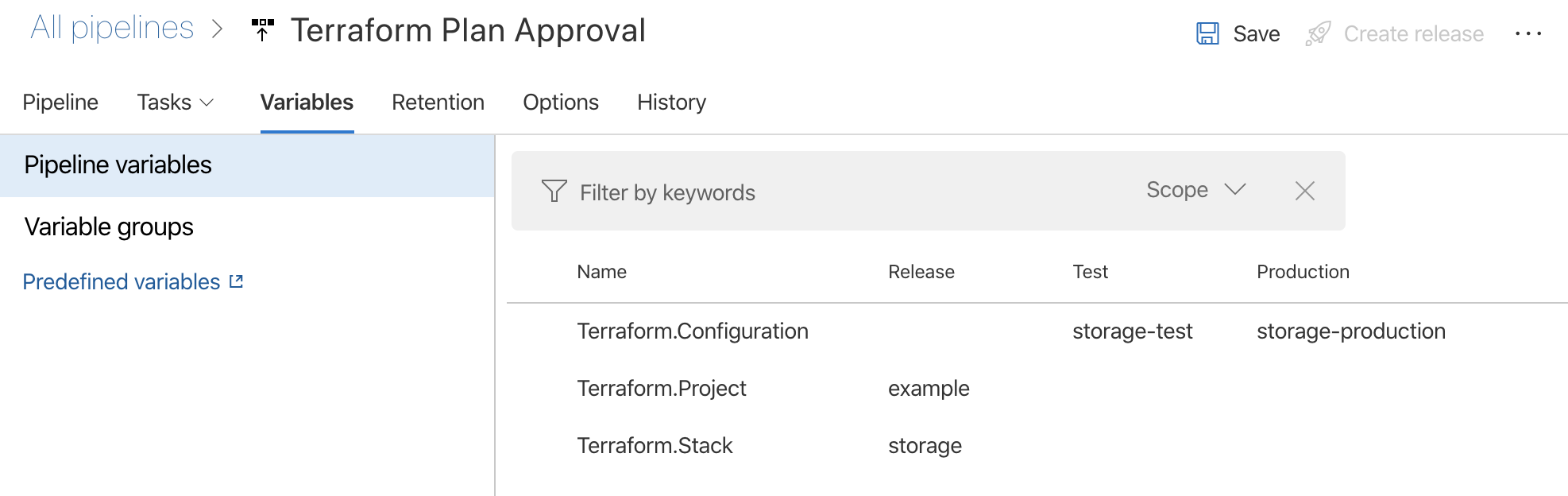Click the Save floppy disk icon
The width and height of the screenshot is (1568, 496).
[1207, 33]
